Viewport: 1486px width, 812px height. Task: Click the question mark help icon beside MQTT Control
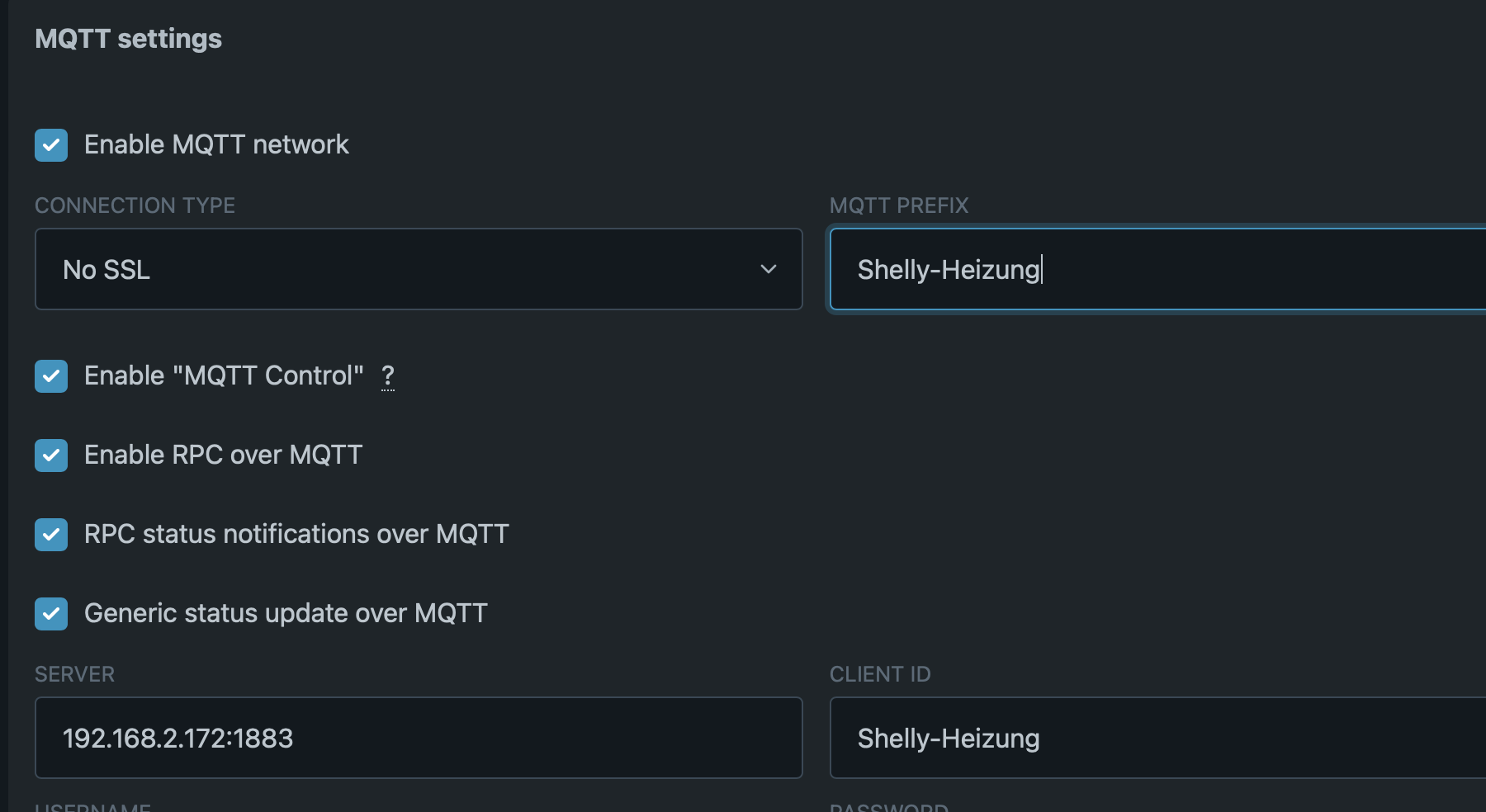pyautogui.click(x=388, y=376)
